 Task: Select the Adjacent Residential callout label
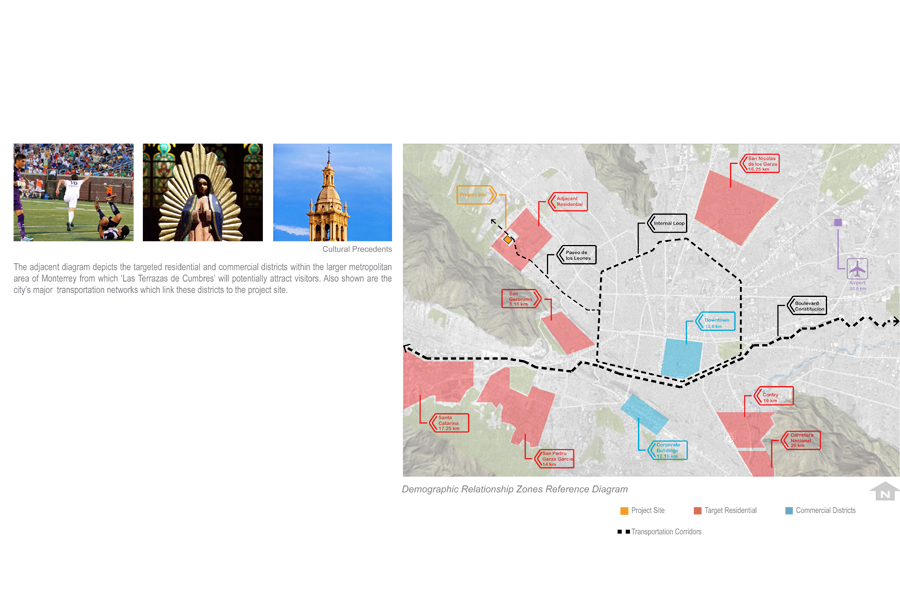[x=568, y=202]
